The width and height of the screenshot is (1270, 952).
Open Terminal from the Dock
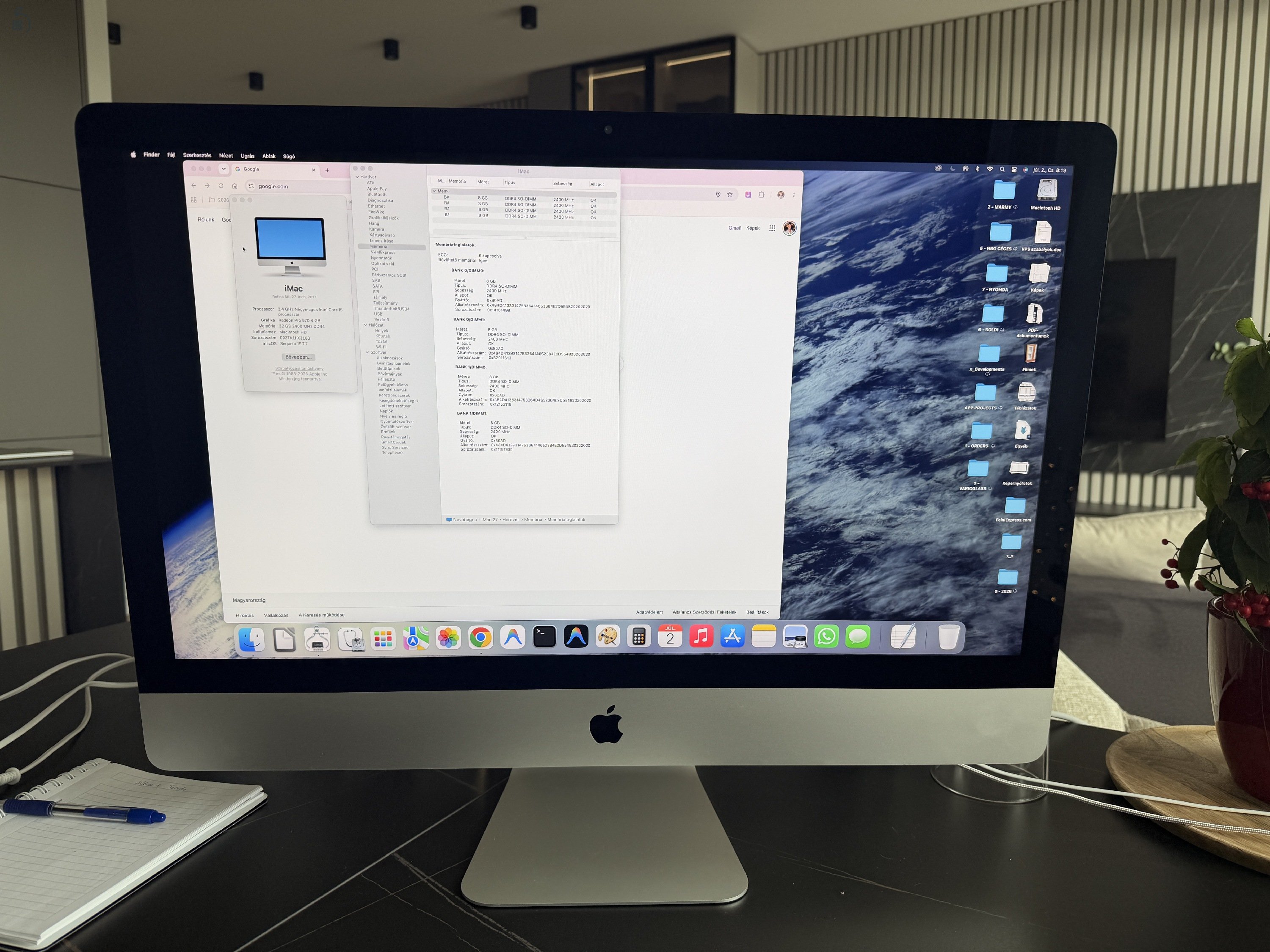click(544, 637)
